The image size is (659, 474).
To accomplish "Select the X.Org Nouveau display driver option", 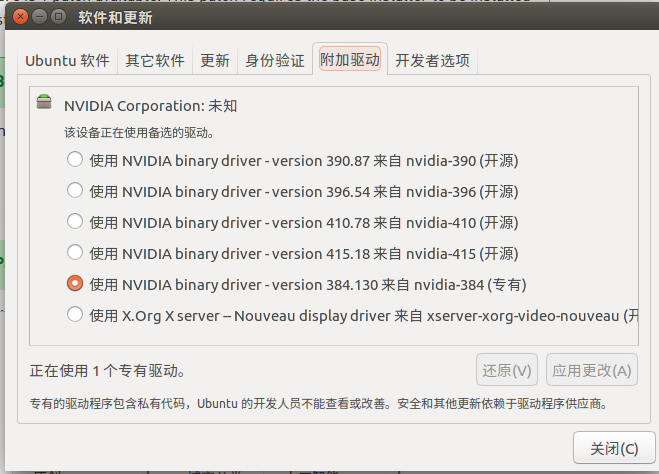I will [75, 314].
